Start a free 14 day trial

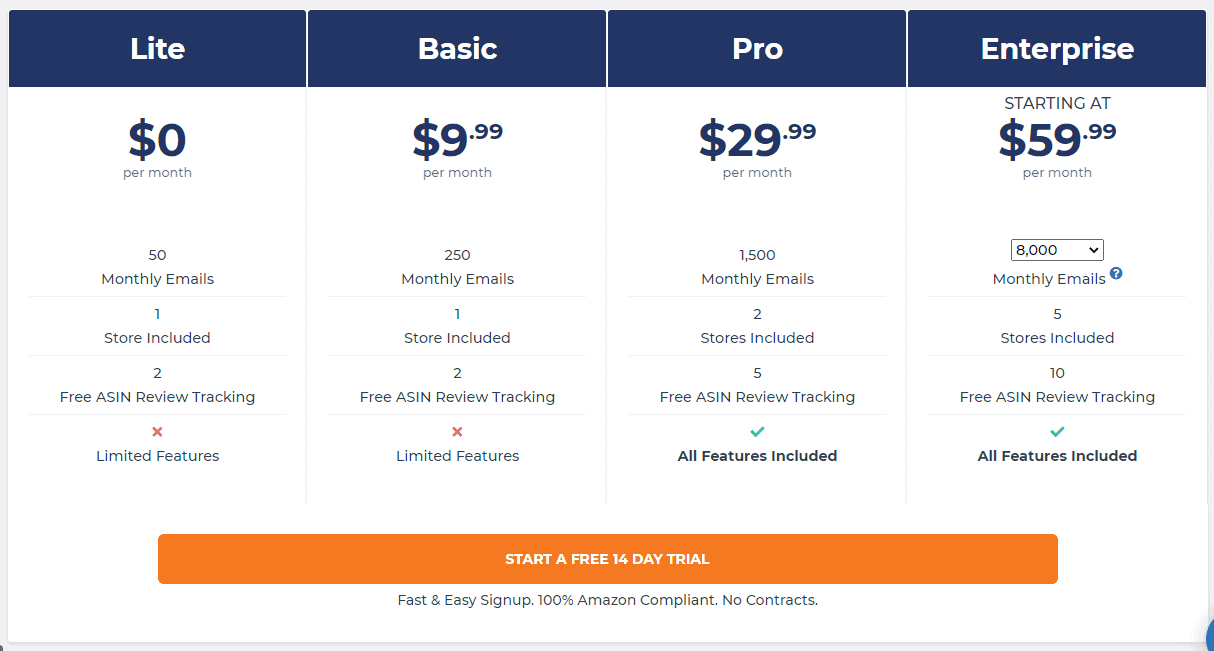click(607, 559)
